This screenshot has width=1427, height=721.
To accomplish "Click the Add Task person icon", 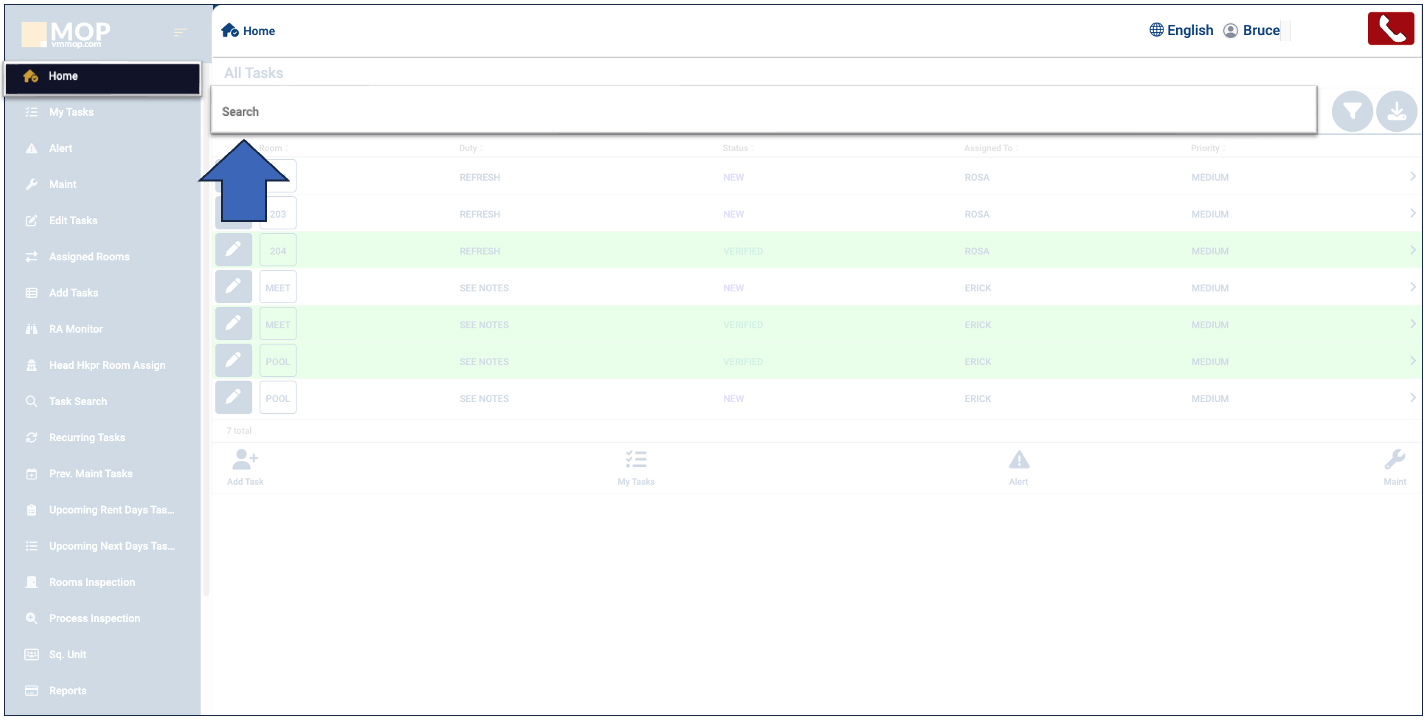I will [x=245, y=460].
